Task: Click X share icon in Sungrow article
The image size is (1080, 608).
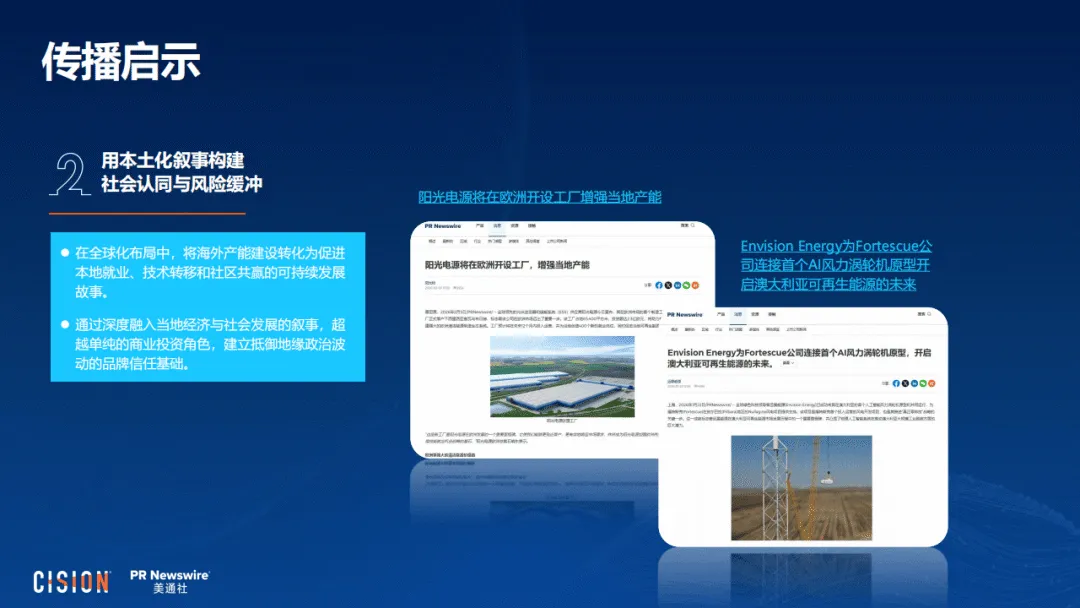Action: click(668, 285)
